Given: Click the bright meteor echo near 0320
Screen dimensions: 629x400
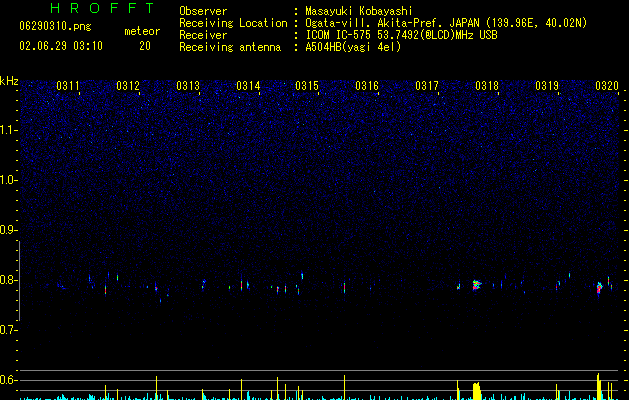Looking at the screenshot, I should (599, 288).
